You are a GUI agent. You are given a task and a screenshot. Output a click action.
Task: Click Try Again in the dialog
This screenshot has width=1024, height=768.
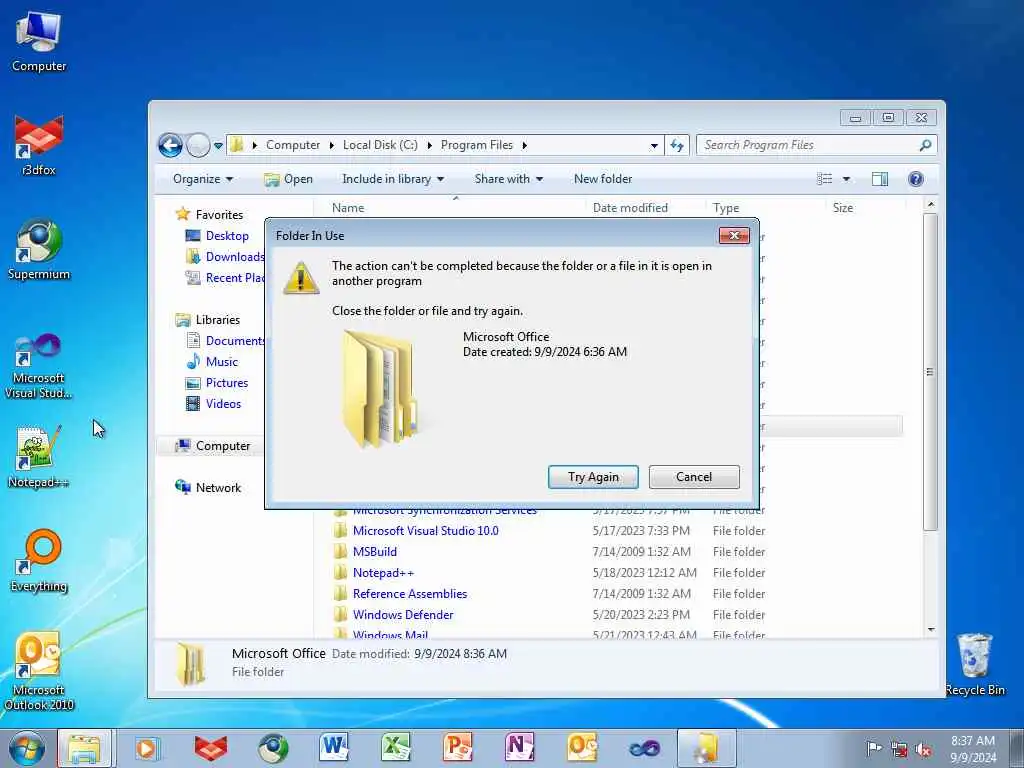(x=593, y=477)
